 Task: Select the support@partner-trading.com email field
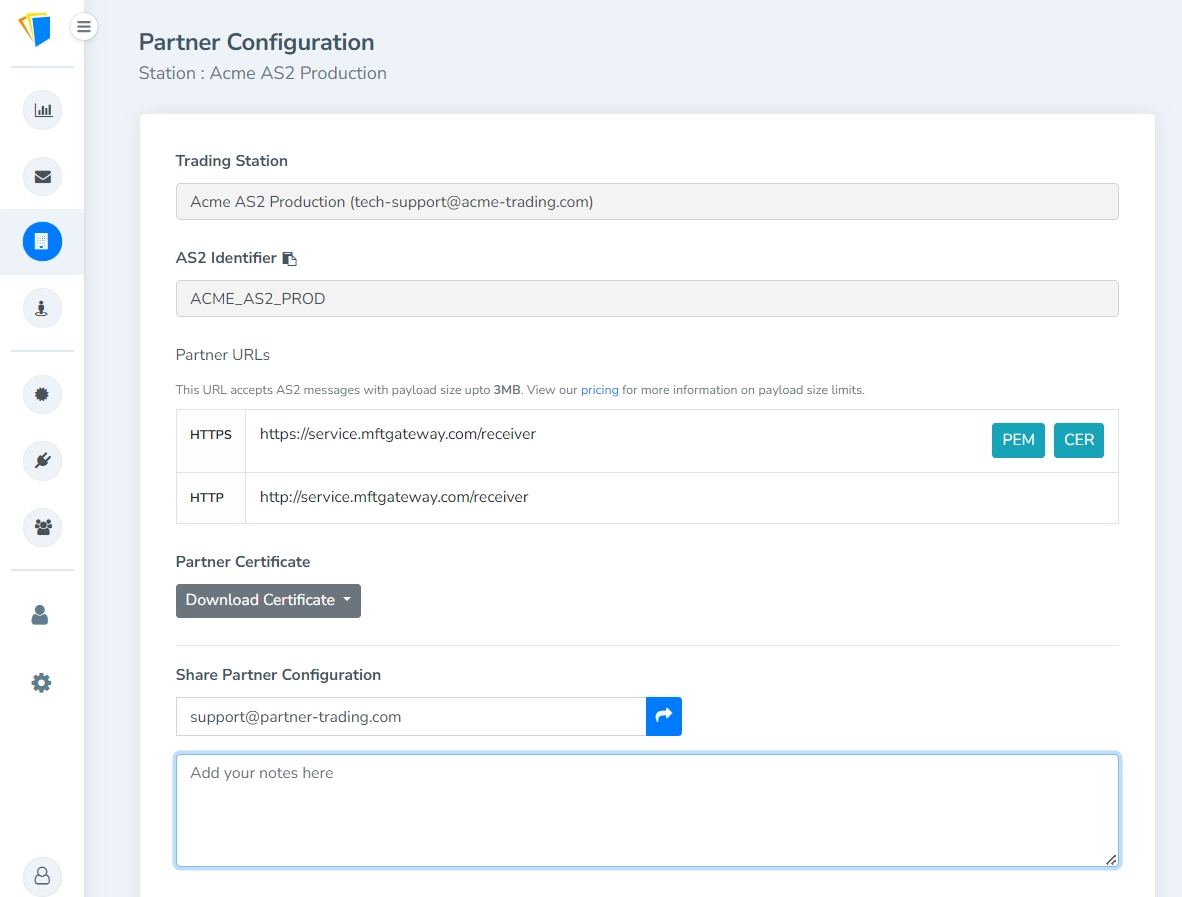(x=410, y=716)
